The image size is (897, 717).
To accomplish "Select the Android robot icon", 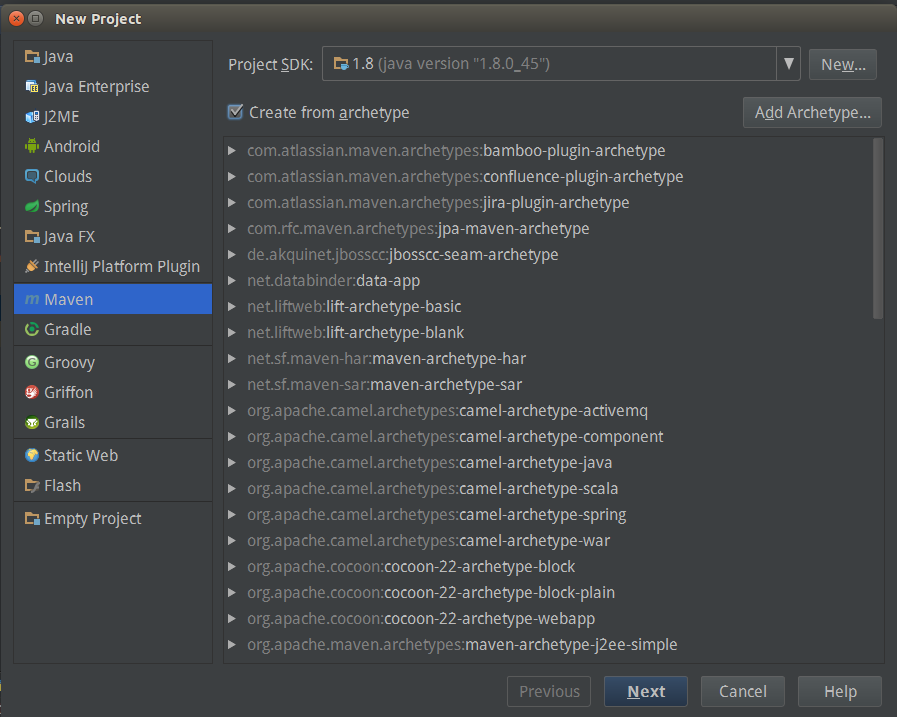I will 32,146.
